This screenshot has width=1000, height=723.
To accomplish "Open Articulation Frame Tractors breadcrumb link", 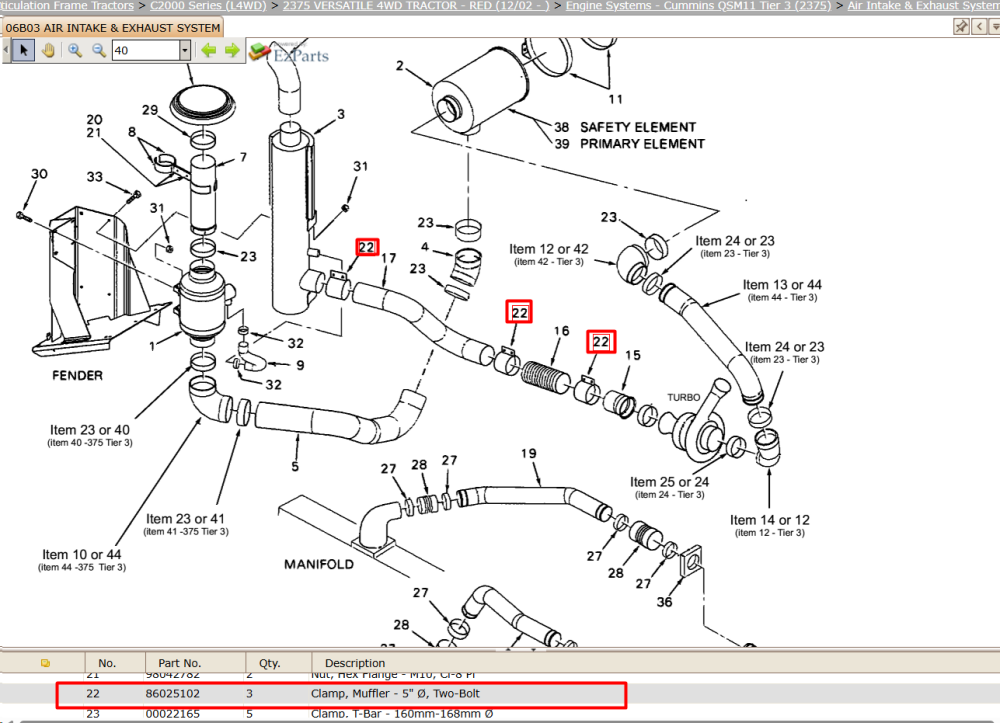I will [67, 5].
